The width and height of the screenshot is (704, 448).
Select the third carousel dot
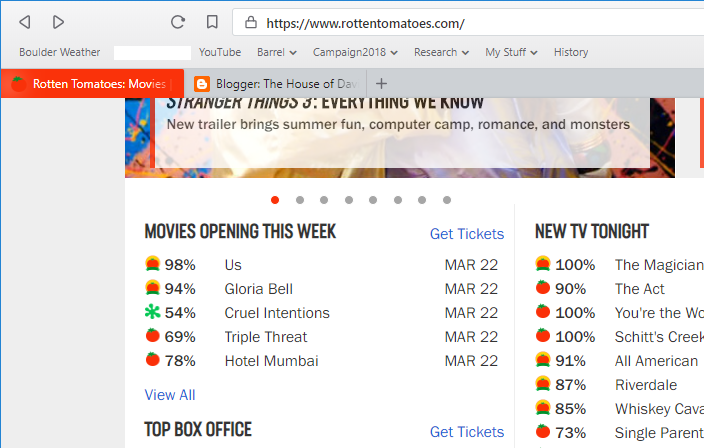[x=324, y=200]
